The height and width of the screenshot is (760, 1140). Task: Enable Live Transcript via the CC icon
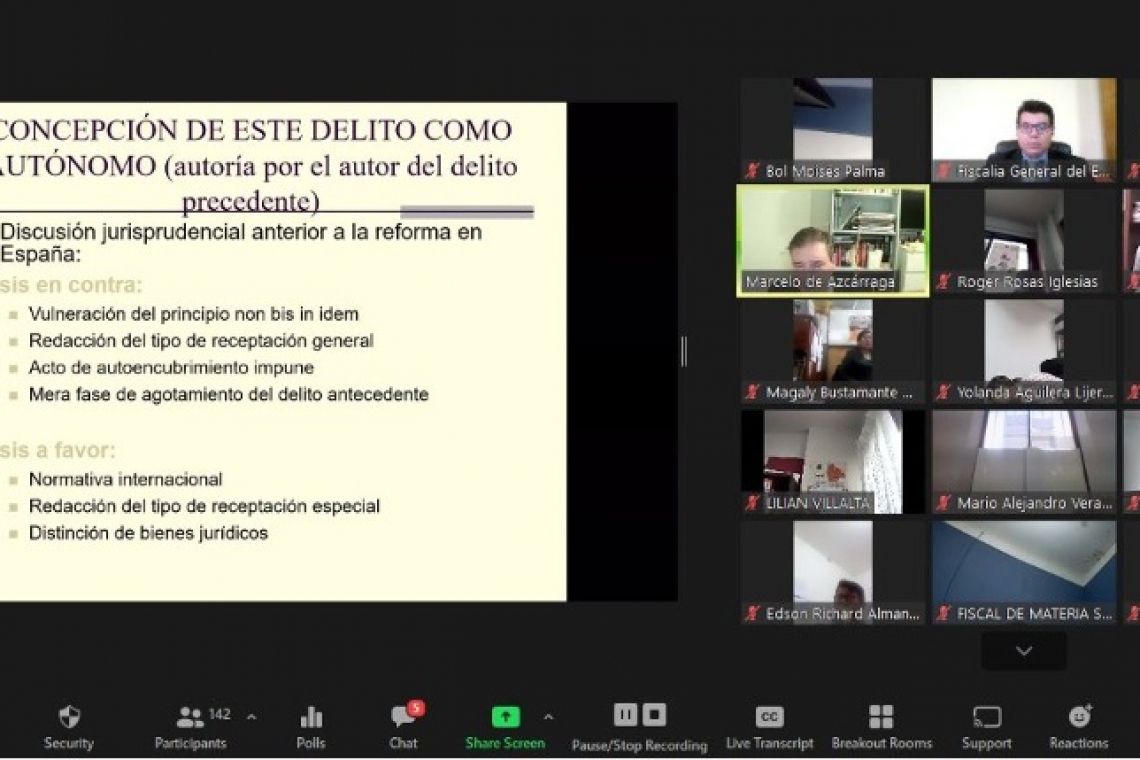point(770,716)
